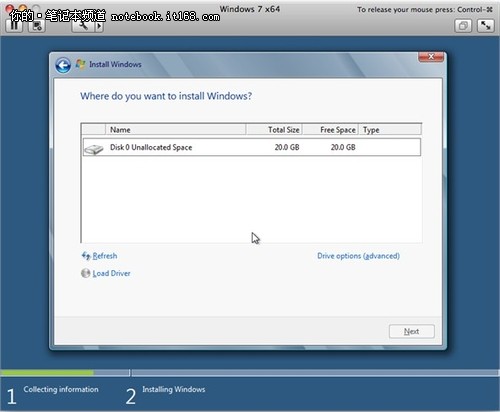Sort by the Name column header
Viewport: 500px width, 412px height.
(x=176, y=130)
